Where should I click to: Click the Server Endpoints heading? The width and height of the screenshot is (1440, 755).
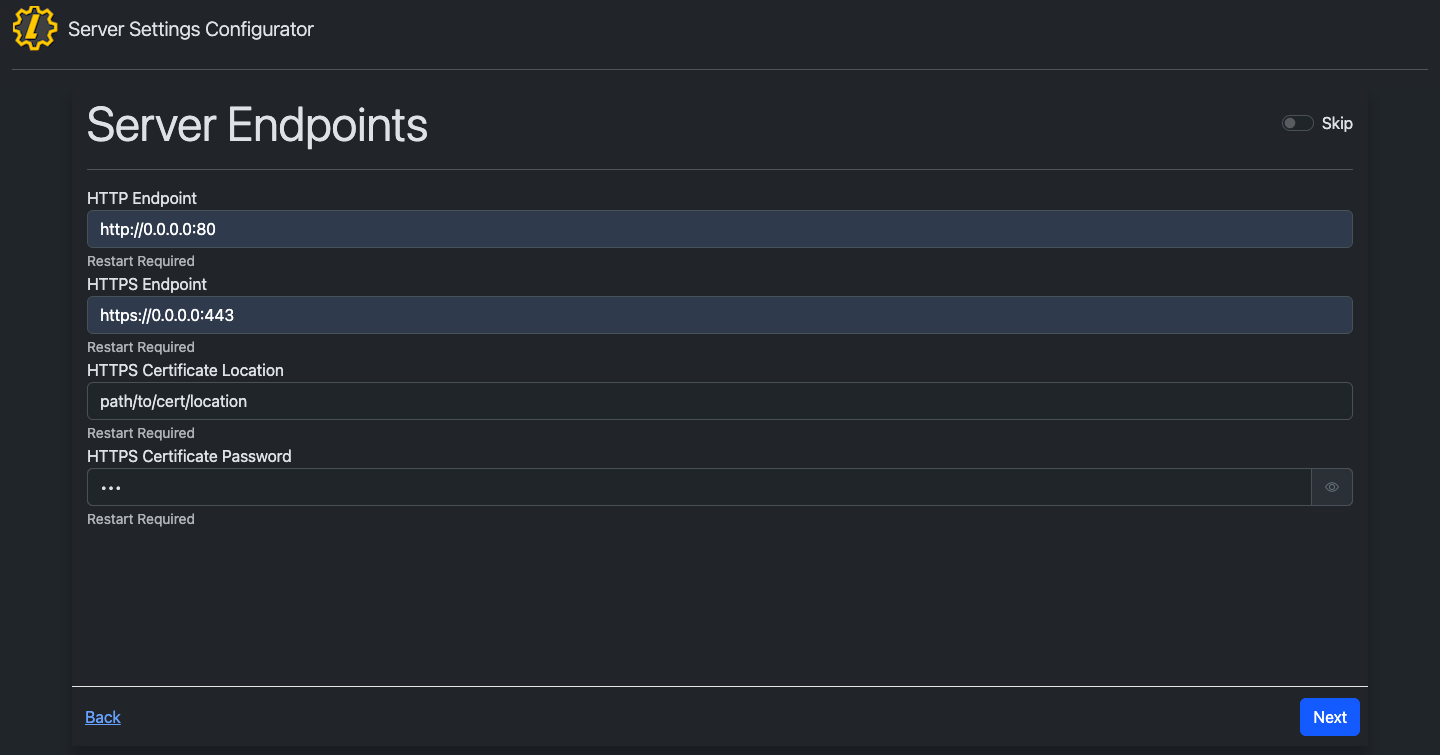pos(257,126)
